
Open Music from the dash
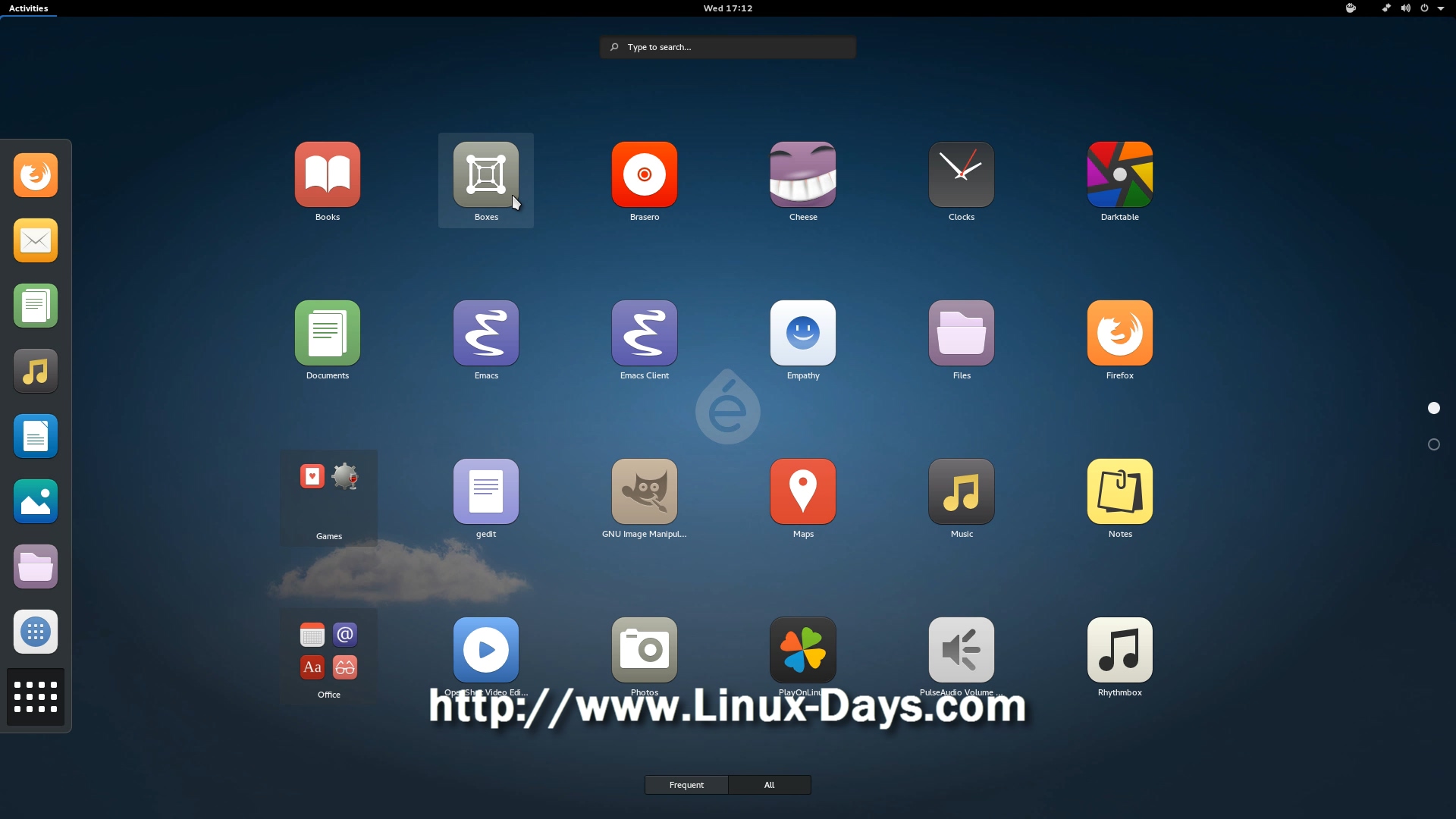(x=36, y=372)
